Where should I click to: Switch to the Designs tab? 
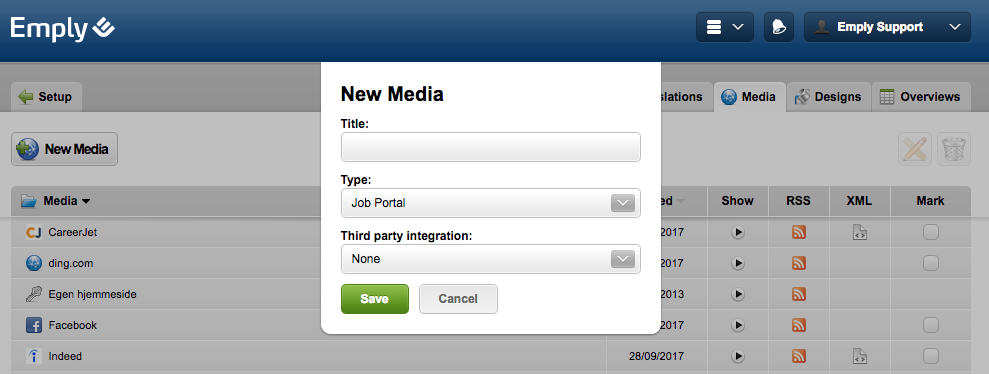click(x=828, y=97)
